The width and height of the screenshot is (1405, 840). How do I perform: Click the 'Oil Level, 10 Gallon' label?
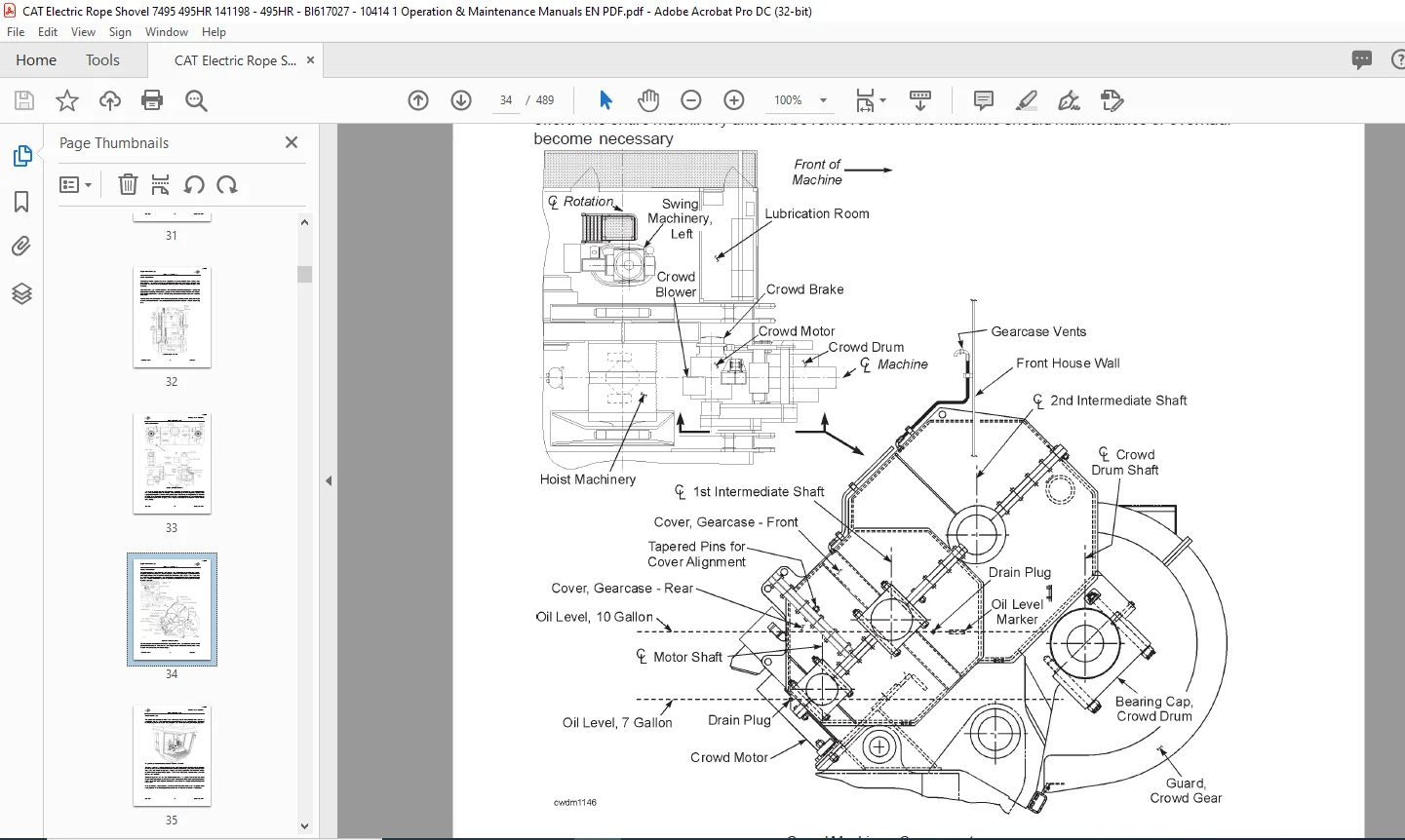595,617
